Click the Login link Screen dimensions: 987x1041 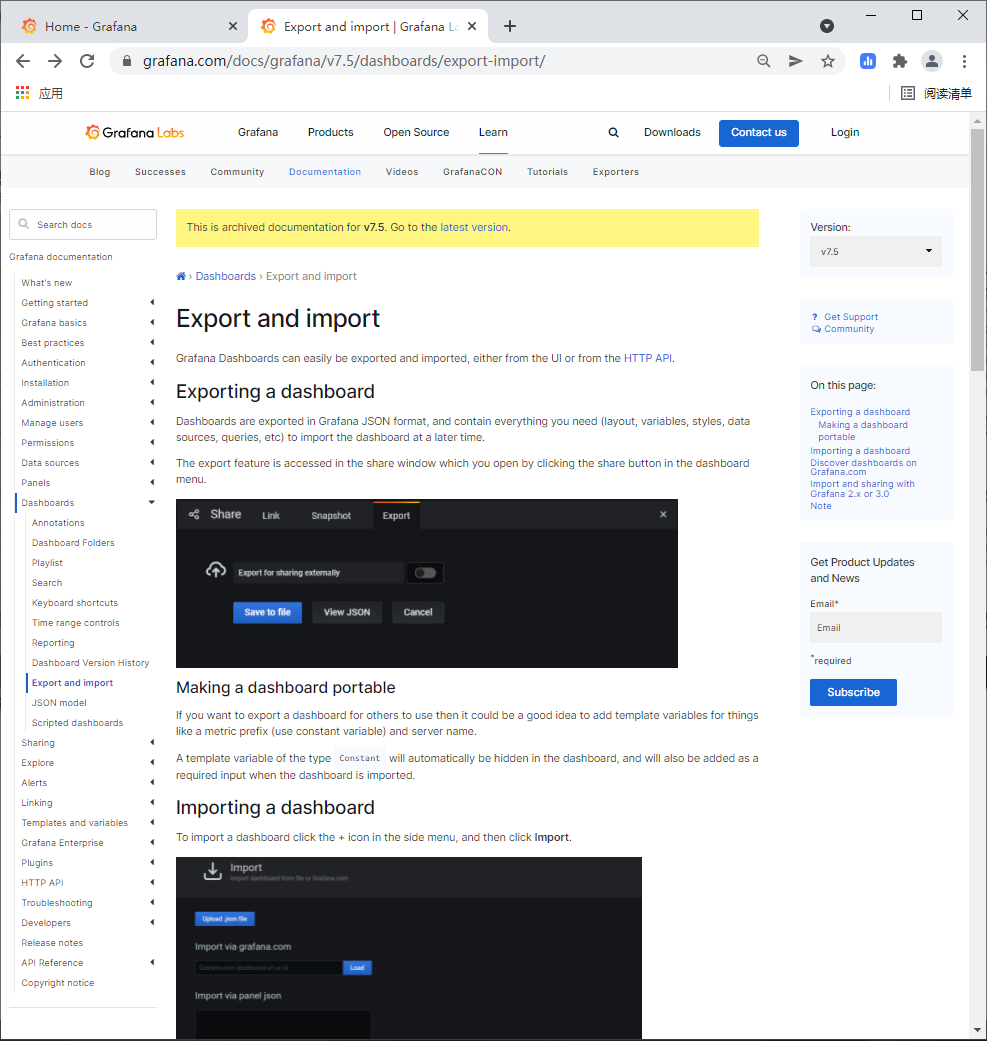pyautogui.click(x=845, y=132)
